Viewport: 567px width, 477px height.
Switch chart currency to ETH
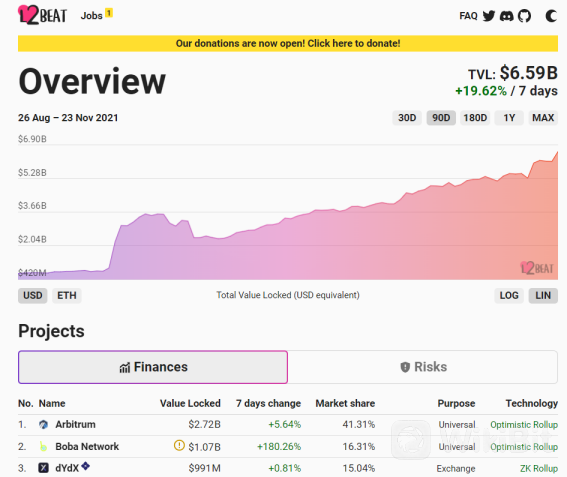(x=67, y=295)
